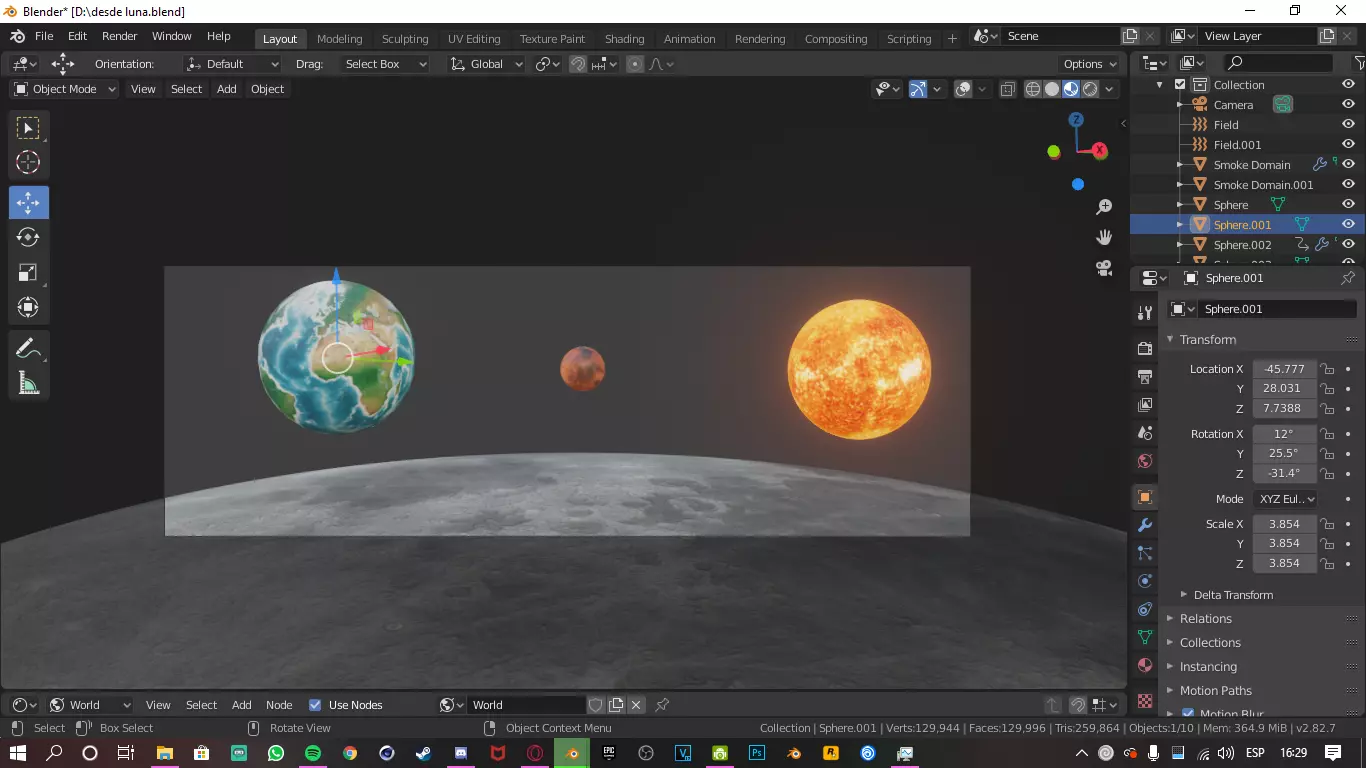Switch to rendered viewport shading
1366x768 pixels.
click(x=1090, y=89)
